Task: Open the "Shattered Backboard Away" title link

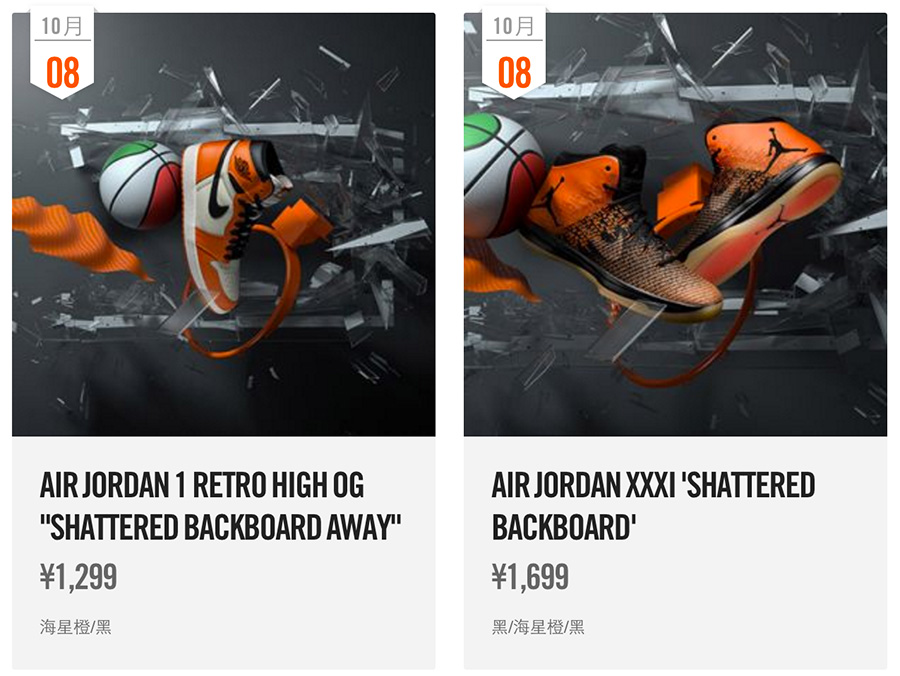Action: (x=220, y=506)
